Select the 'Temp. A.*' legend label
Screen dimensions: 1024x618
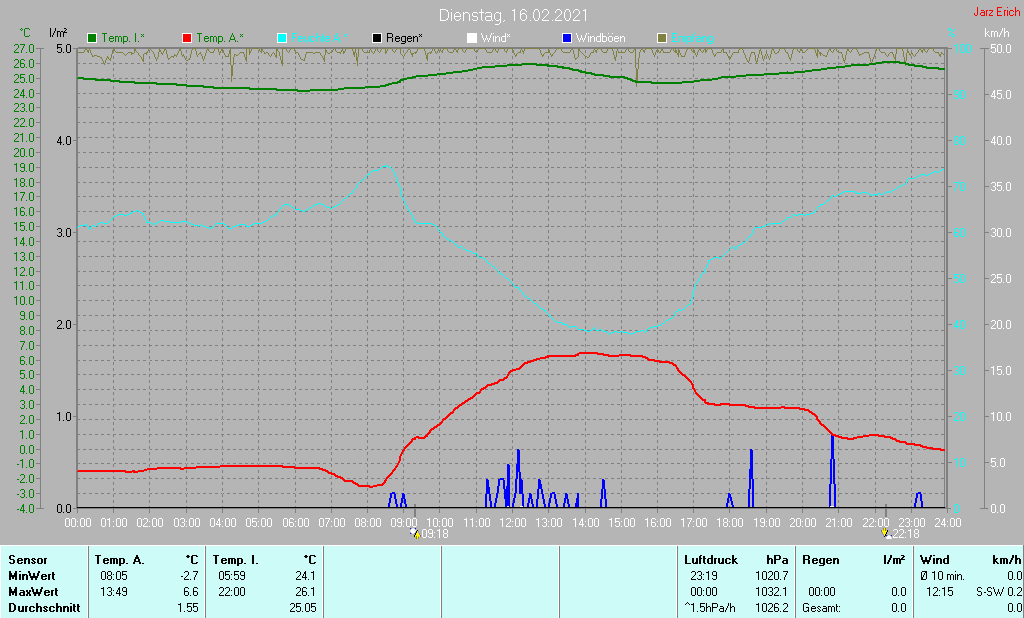pyautogui.click(x=219, y=39)
